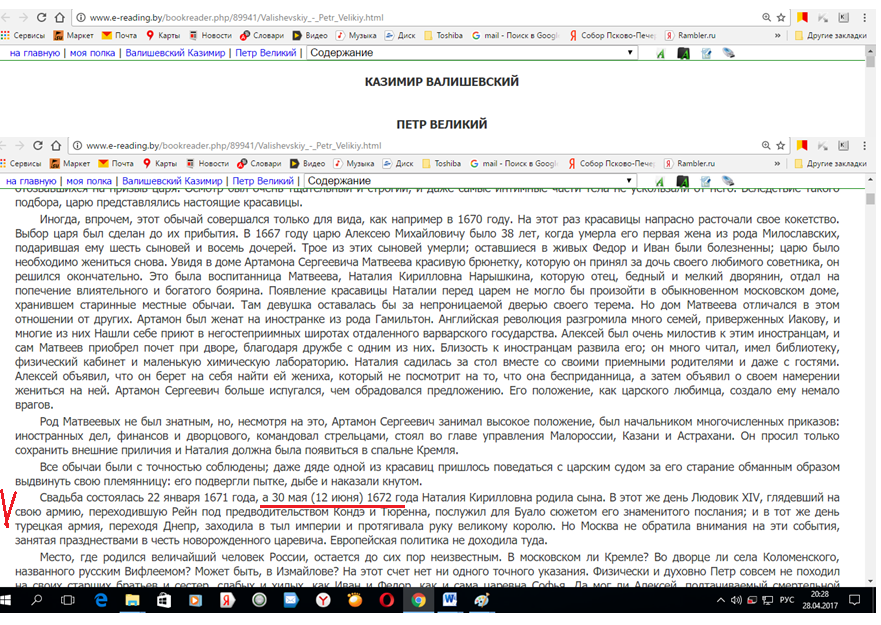Viewport: 881px width, 625px height.
Task: Open the 'mail - Поиск в Google' bookmark in the upper bar
Action: (x=515, y=35)
